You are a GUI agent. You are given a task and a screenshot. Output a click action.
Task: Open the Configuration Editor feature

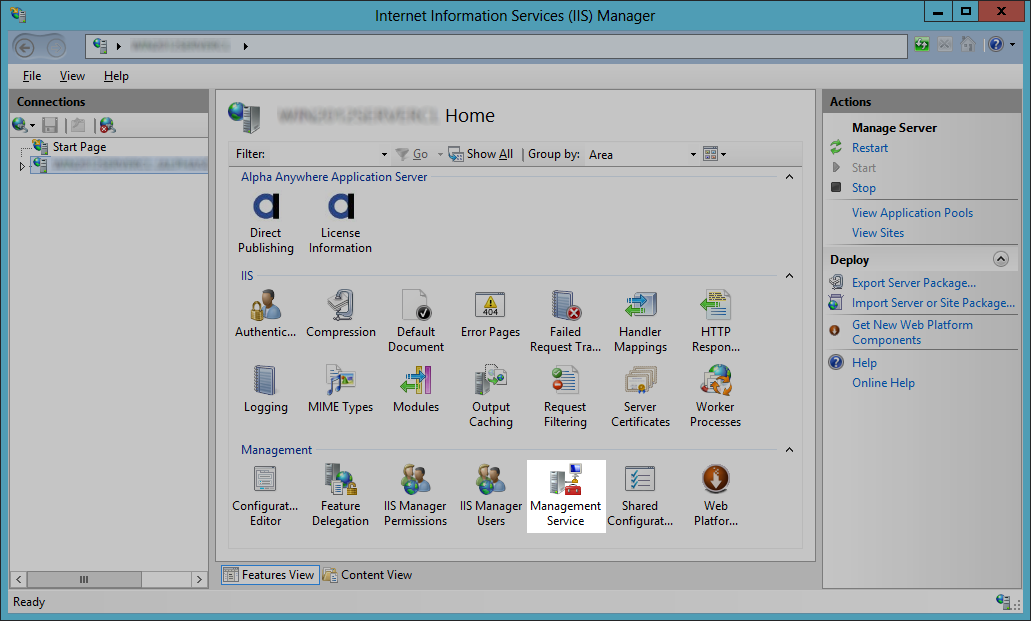click(x=266, y=495)
